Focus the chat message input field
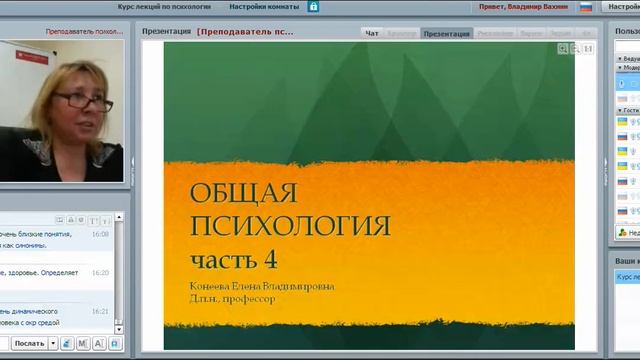This screenshot has width=640, height=360. (x=4, y=344)
